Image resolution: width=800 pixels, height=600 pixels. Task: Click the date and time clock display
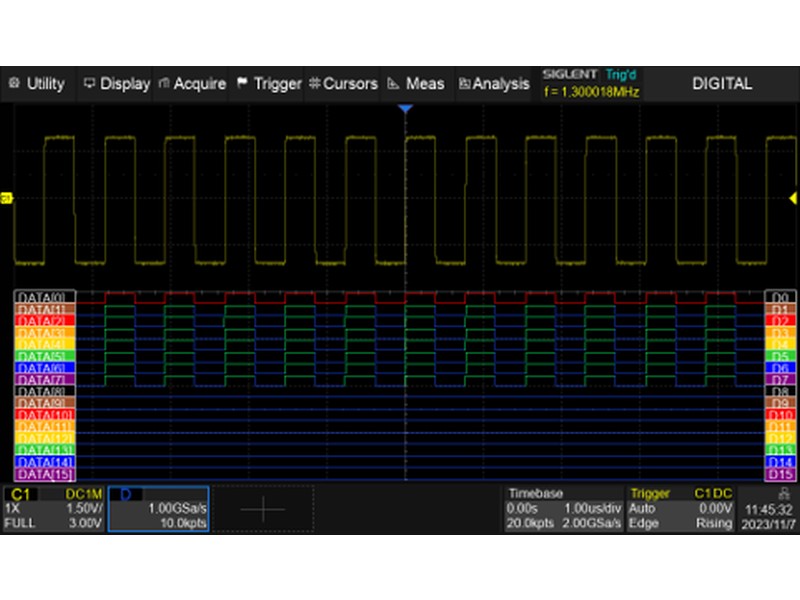[x=768, y=515]
